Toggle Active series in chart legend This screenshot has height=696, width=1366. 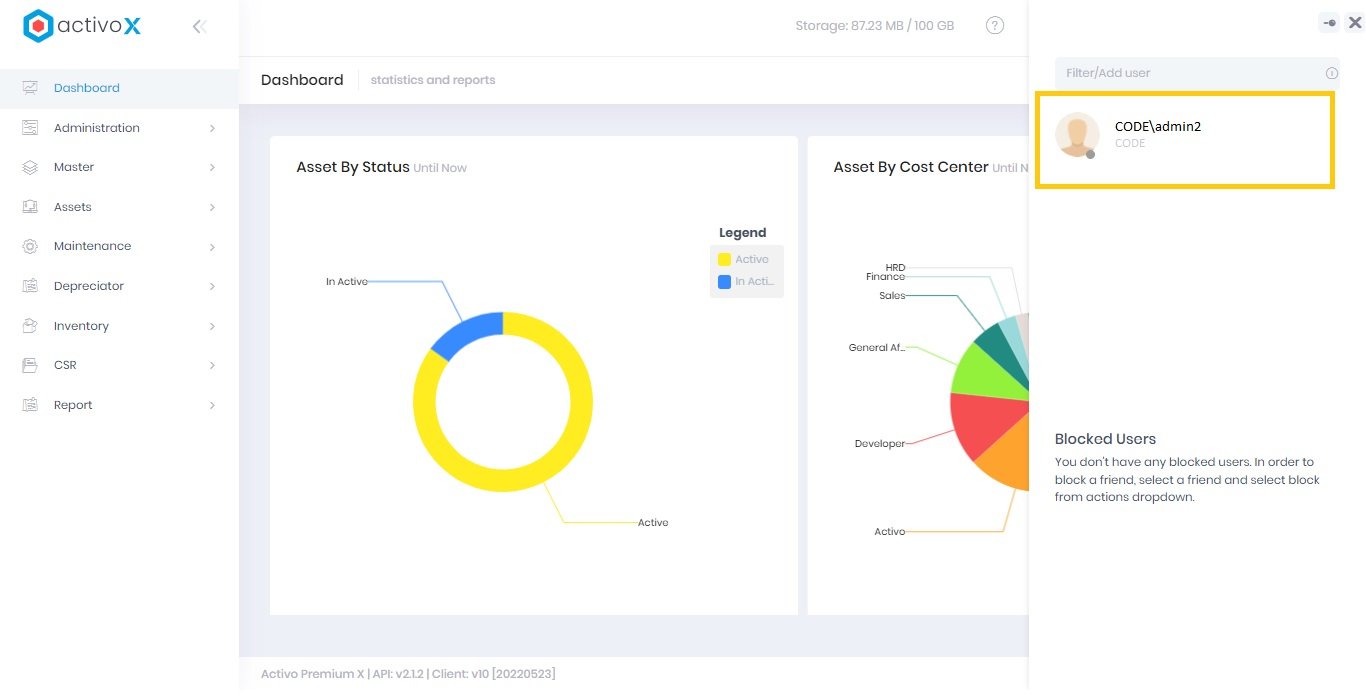pyautogui.click(x=743, y=260)
